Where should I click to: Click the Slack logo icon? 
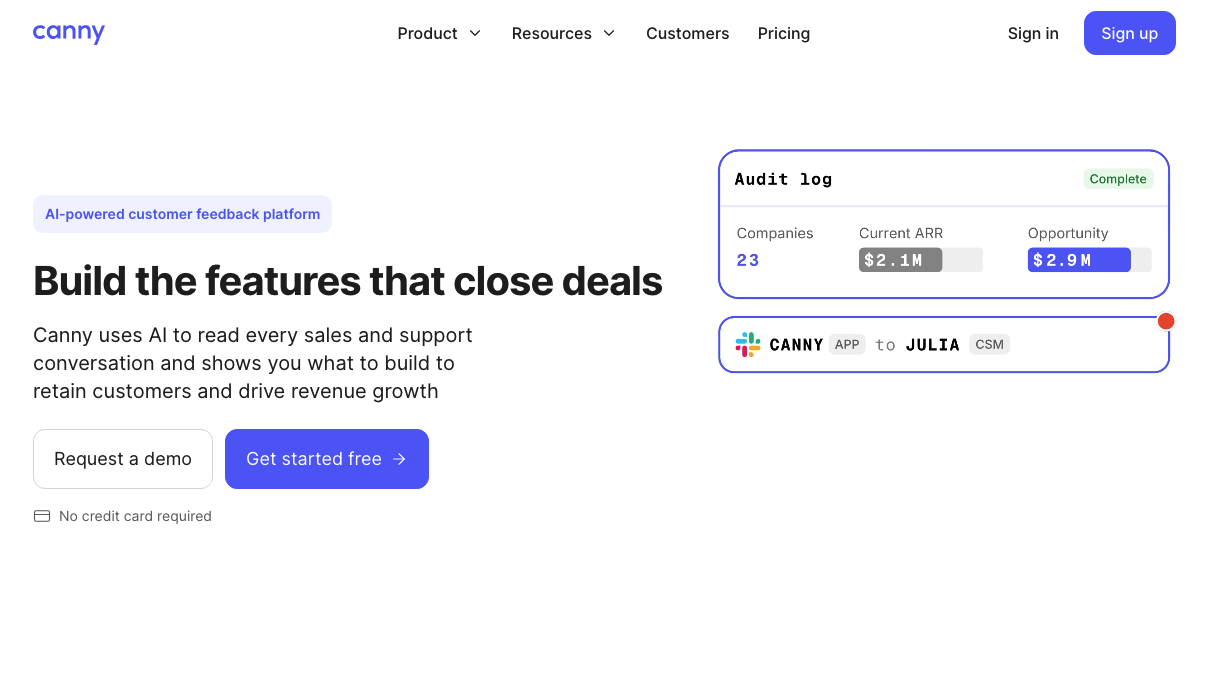coord(748,345)
